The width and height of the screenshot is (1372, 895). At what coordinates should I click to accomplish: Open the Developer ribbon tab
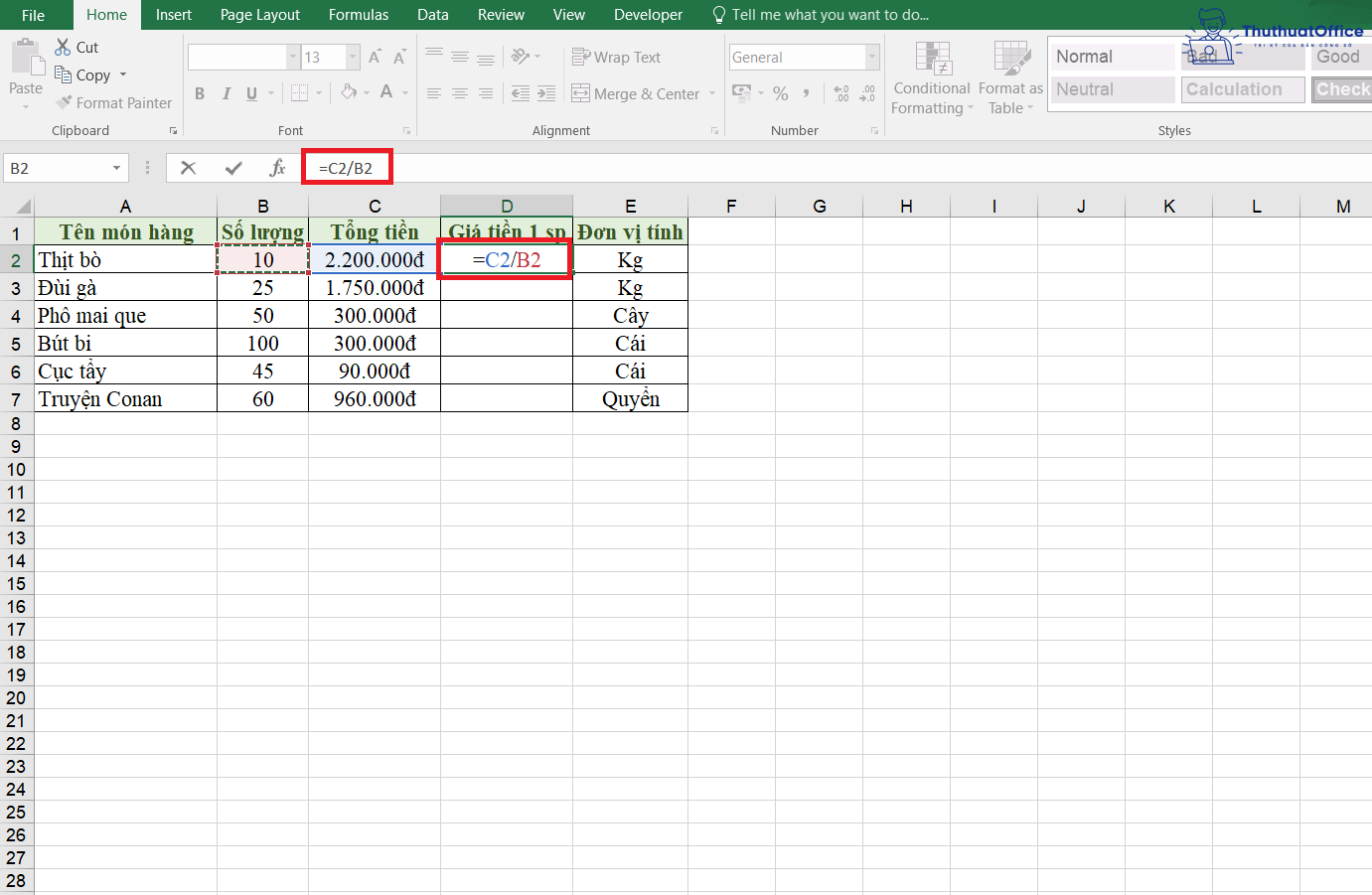tap(648, 14)
